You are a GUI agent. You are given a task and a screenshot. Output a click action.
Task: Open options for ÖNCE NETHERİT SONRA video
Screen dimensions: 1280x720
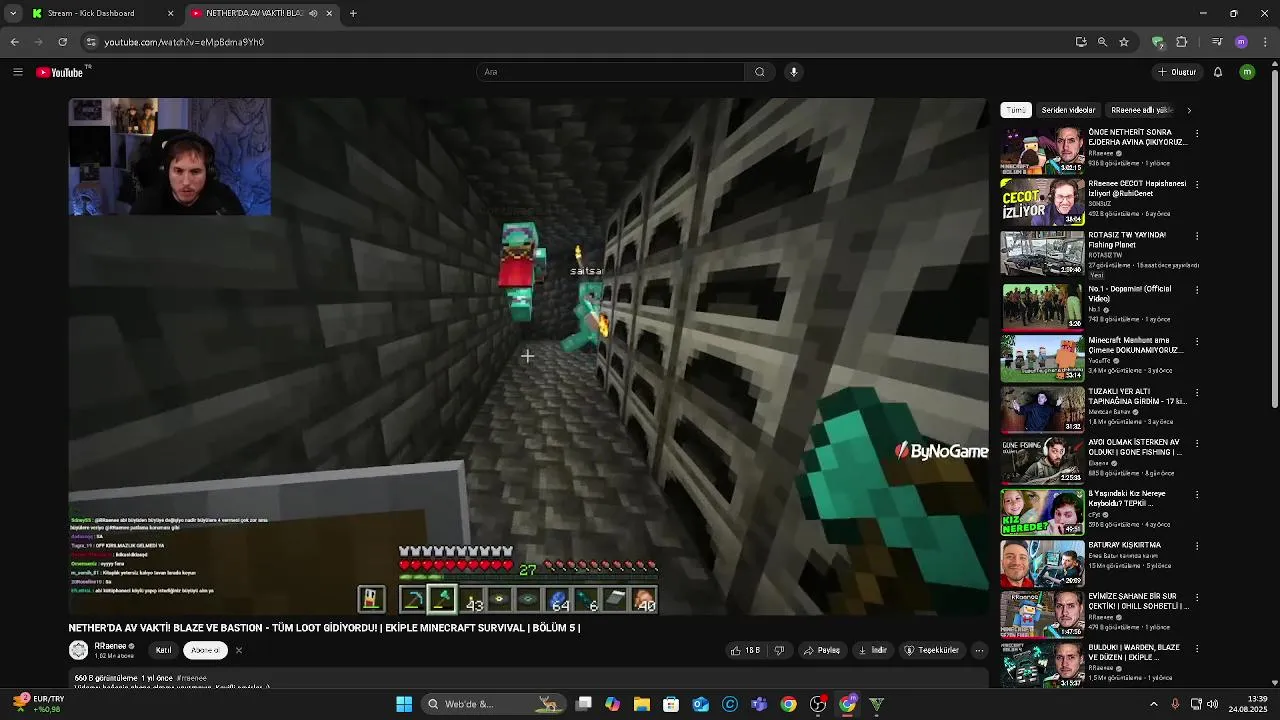click(x=1197, y=133)
